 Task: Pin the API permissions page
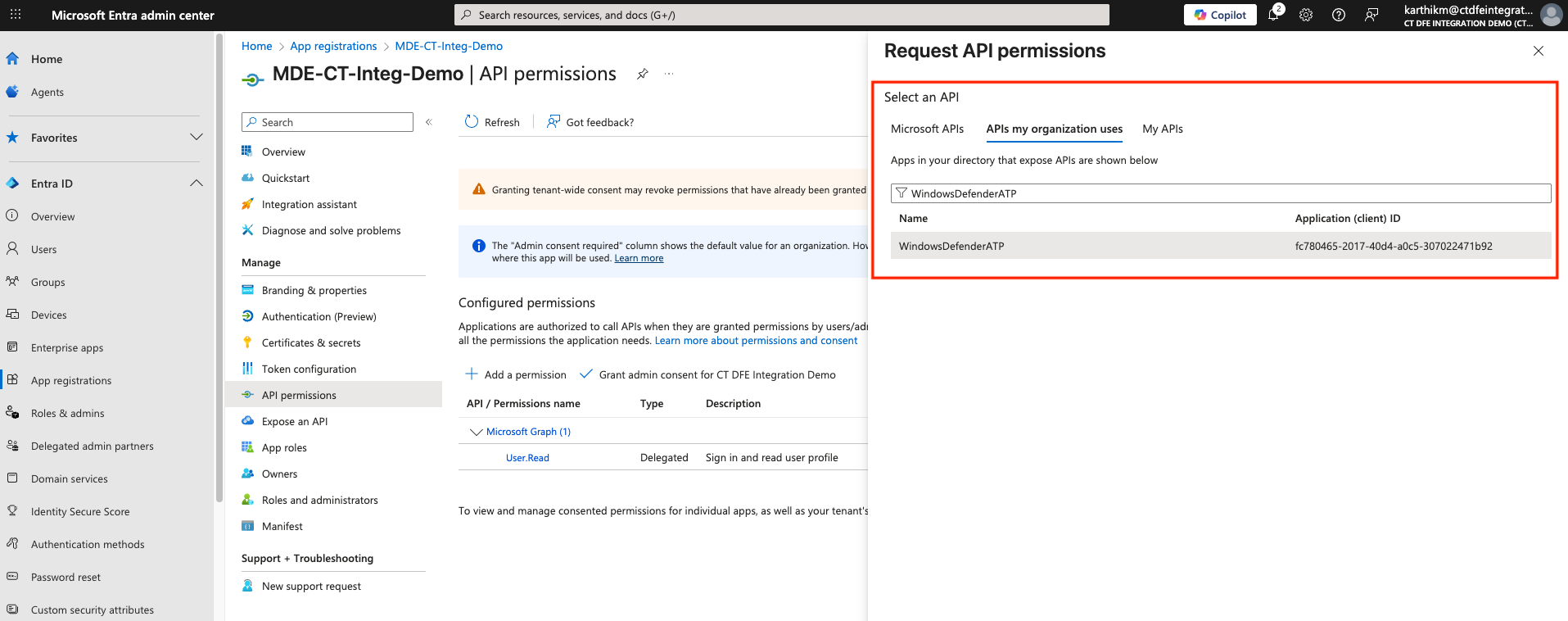coord(643,75)
